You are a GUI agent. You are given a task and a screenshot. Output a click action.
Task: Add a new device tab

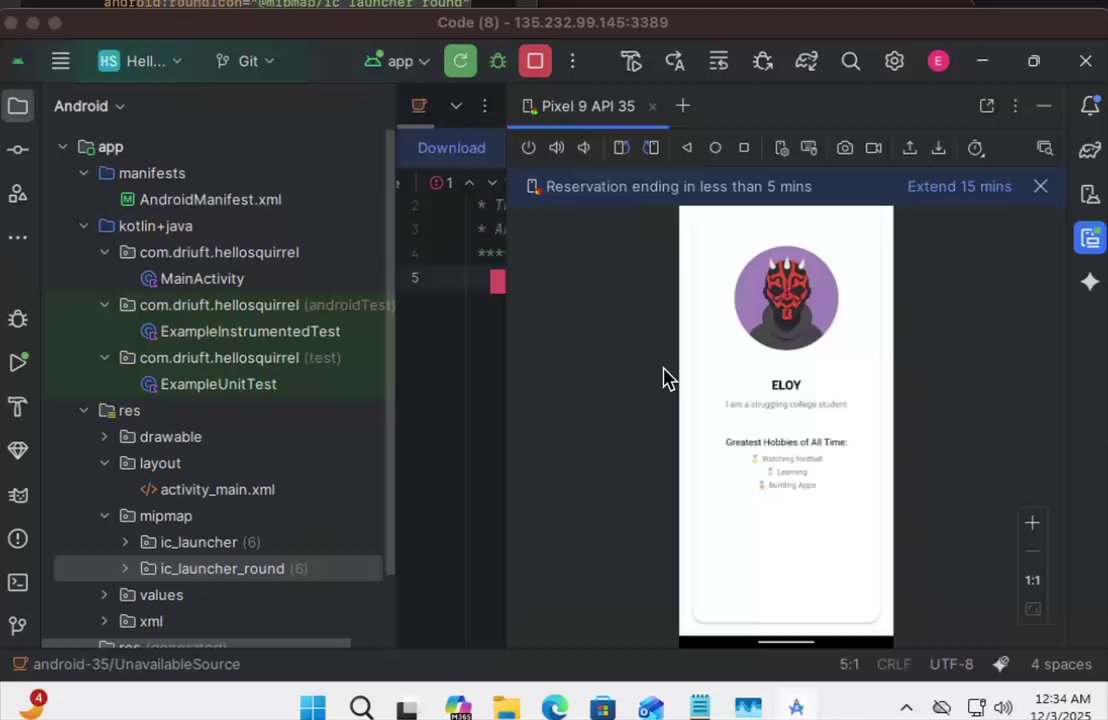coord(683,106)
